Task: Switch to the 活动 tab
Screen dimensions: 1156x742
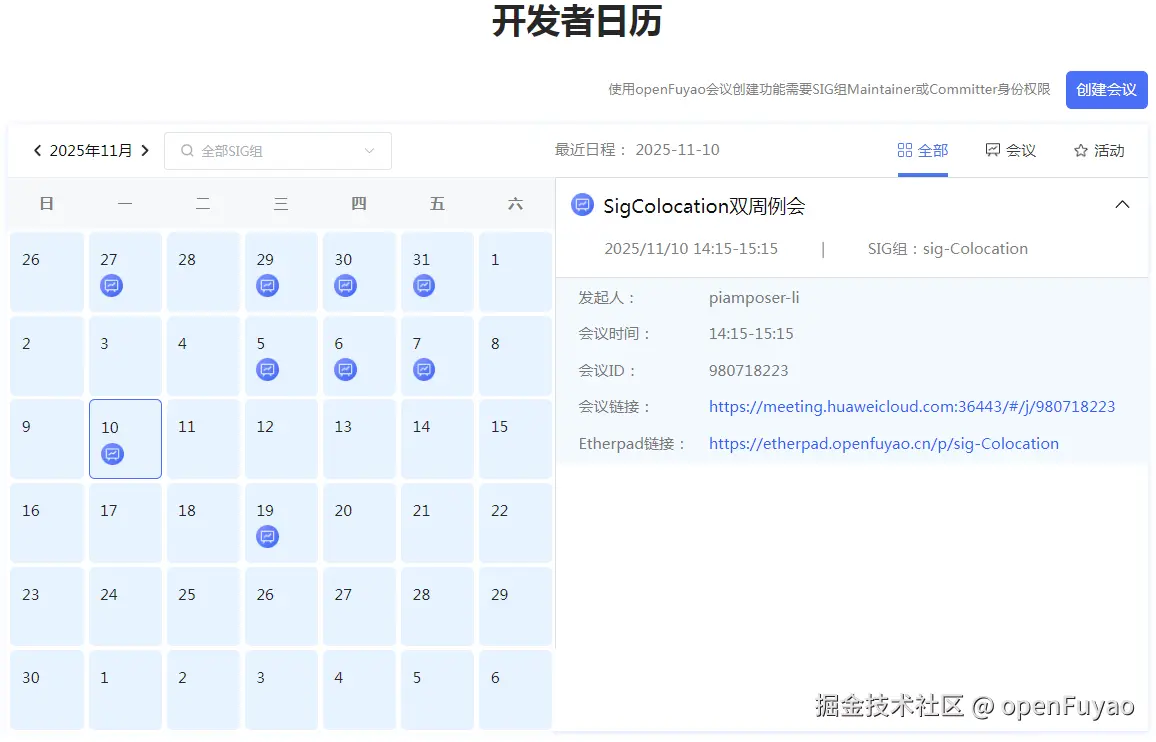Action: click(x=1100, y=150)
